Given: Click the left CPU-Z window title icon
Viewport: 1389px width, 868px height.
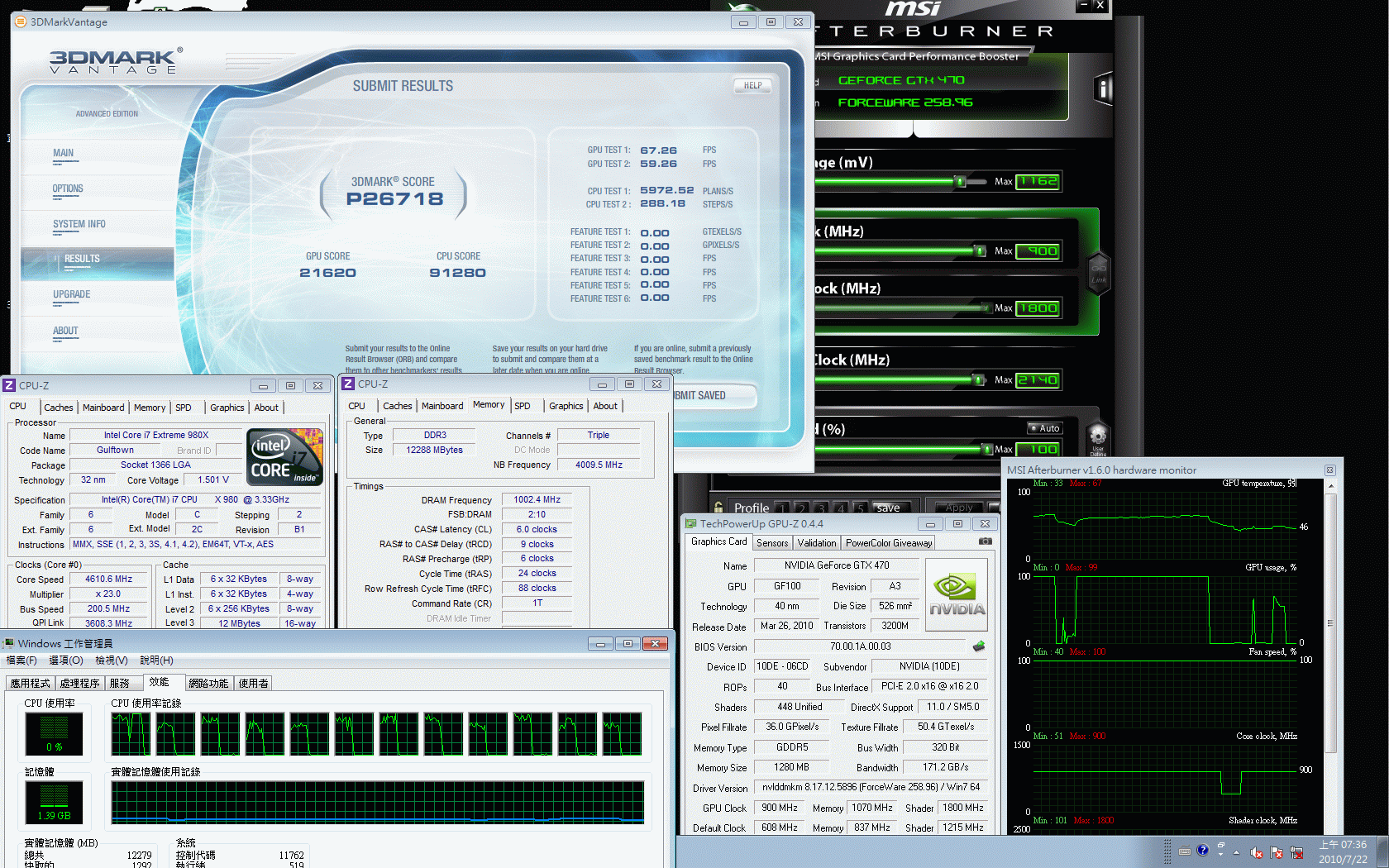Looking at the screenshot, I should click(x=9, y=385).
